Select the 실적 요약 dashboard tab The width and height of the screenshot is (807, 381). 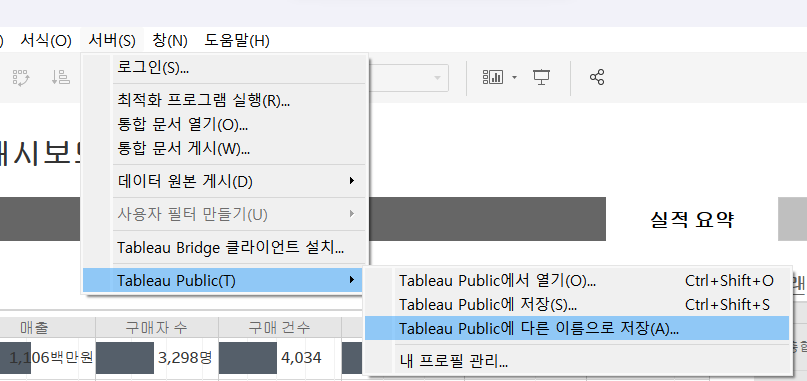(692, 219)
